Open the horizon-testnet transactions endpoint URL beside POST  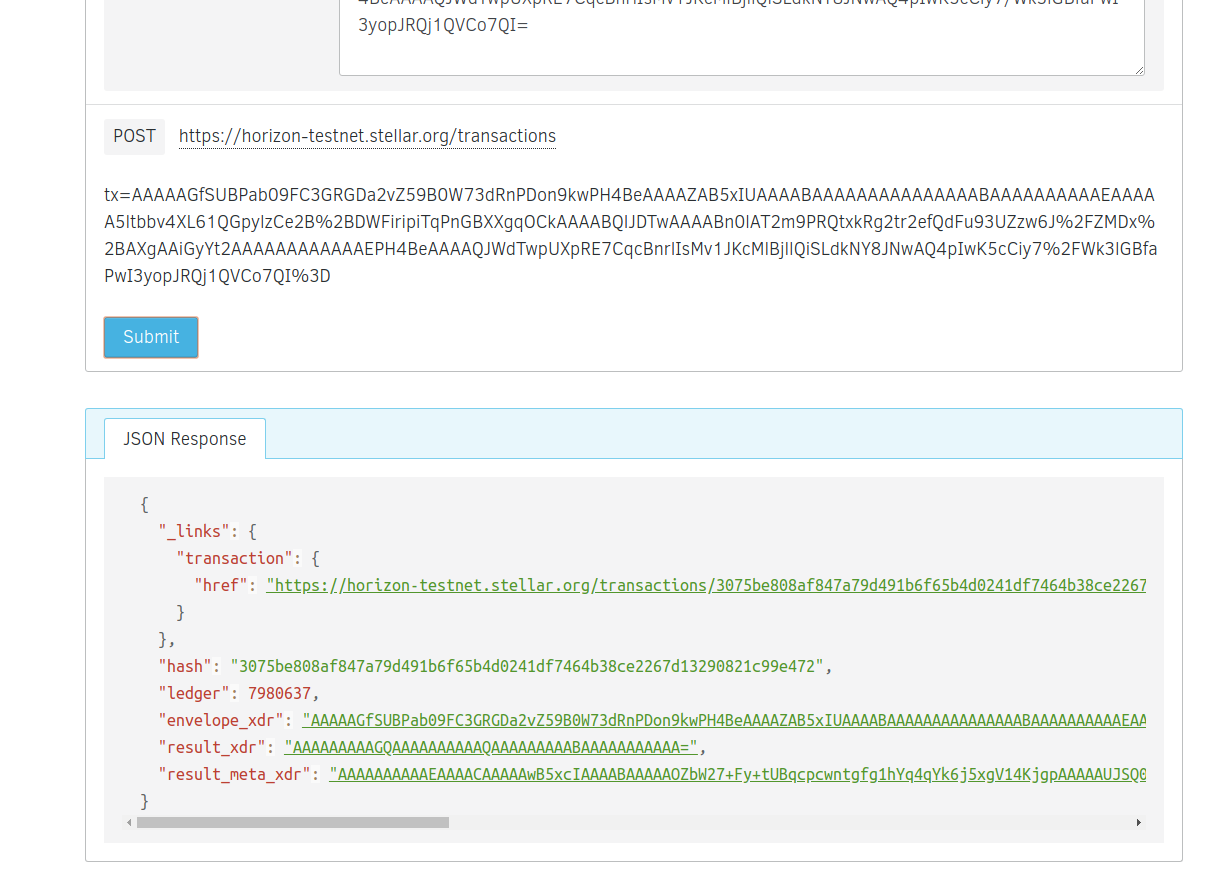[367, 136]
